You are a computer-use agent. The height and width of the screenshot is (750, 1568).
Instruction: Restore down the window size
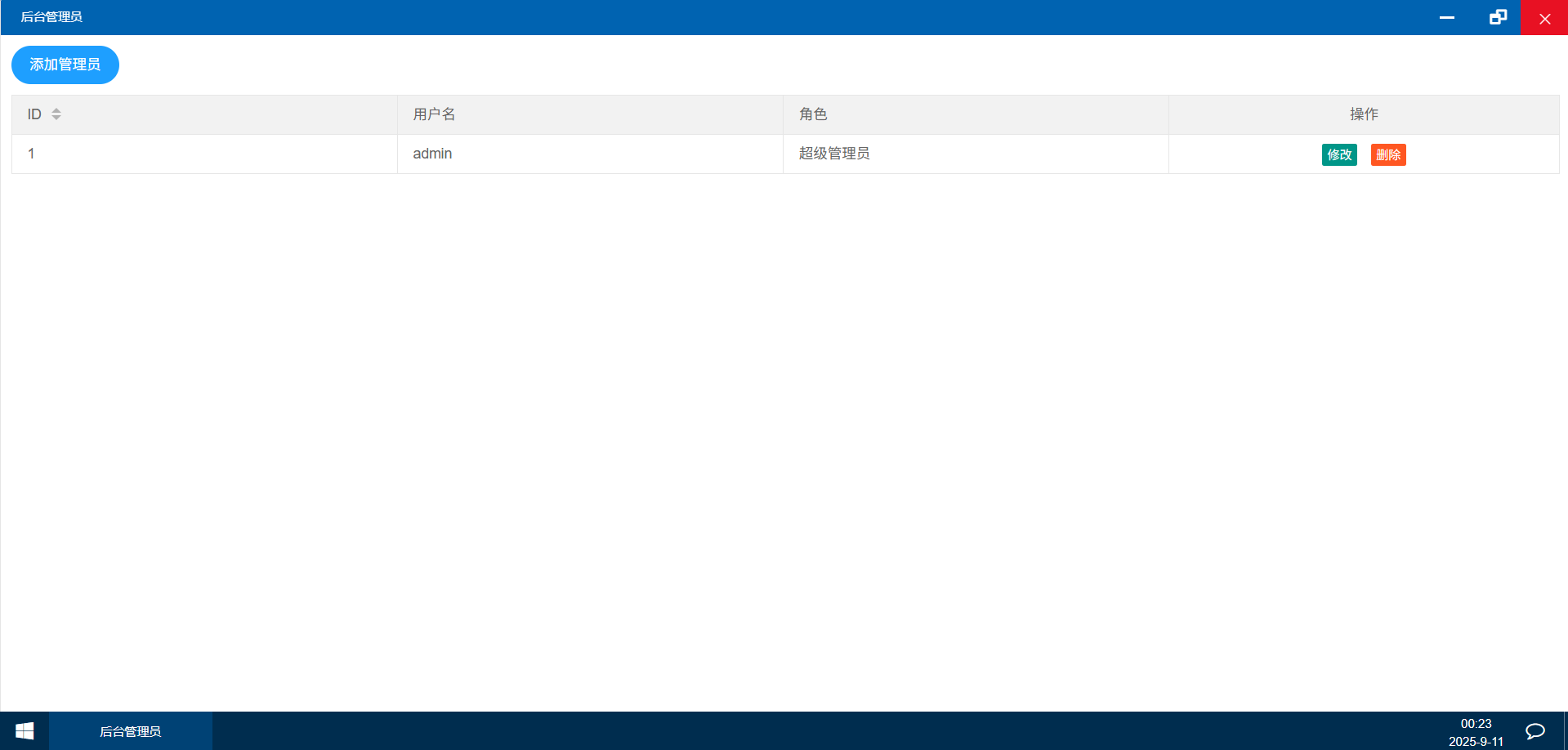[x=1497, y=17]
